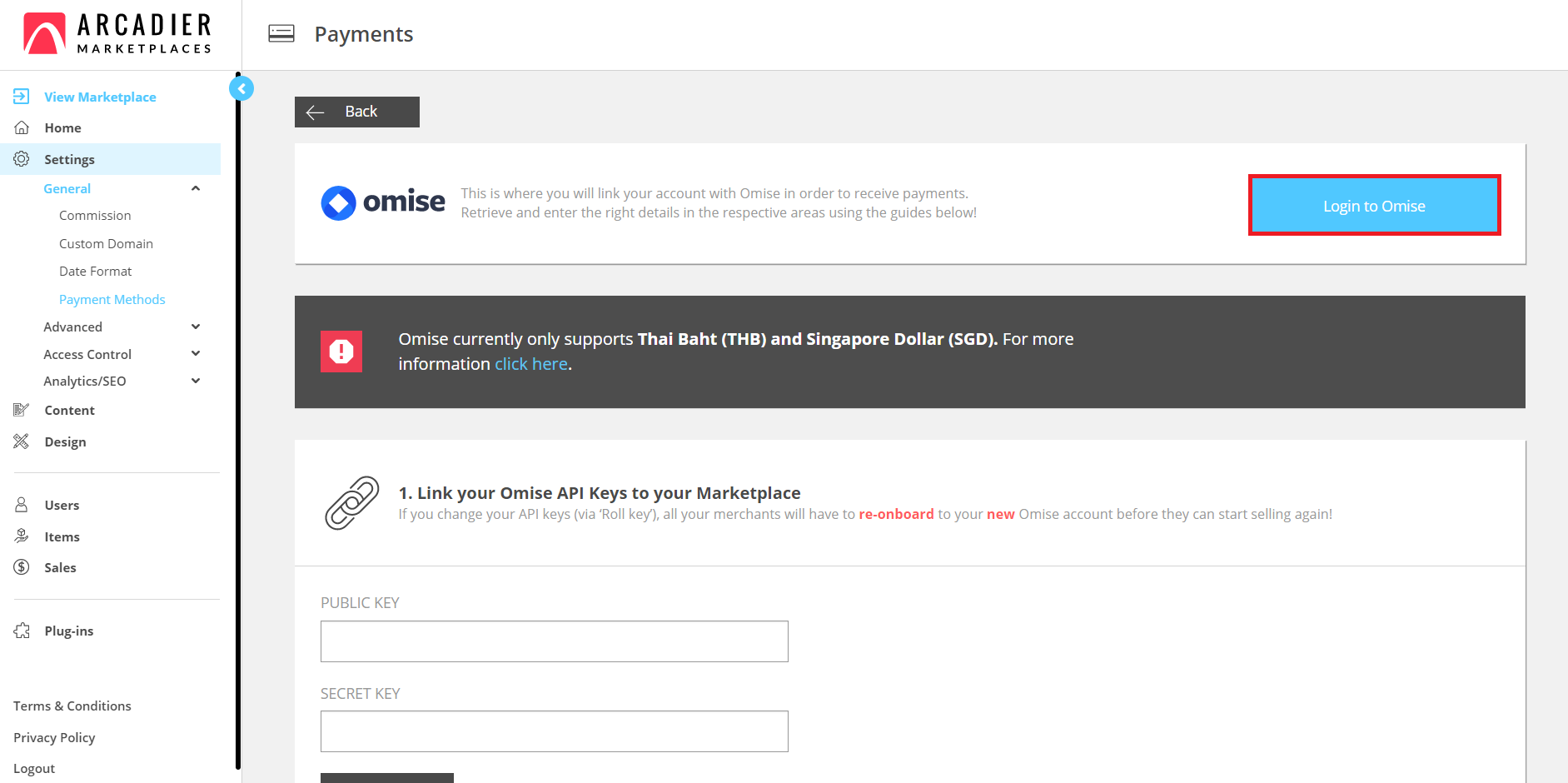
Task: Click the Users person icon
Action: [x=22, y=505]
